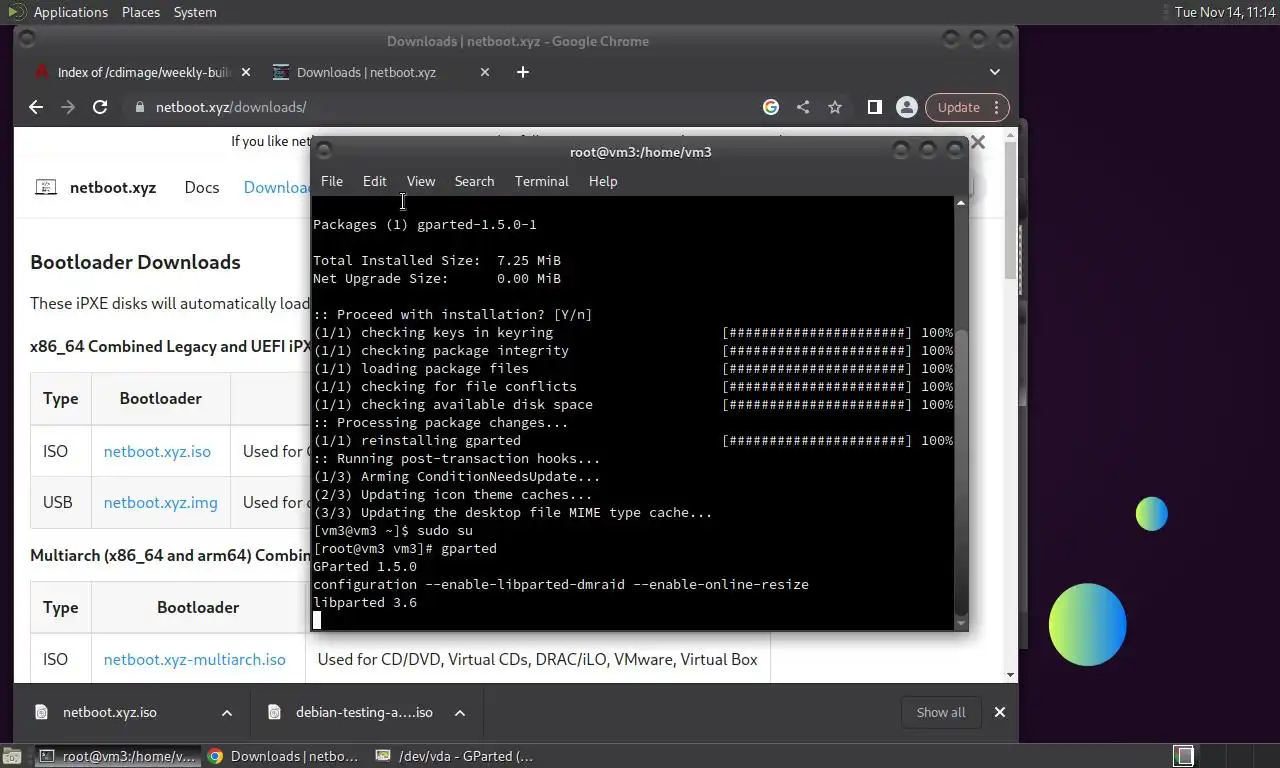Expand debian-testing iso download options
1280x768 pixels.
coord(460,712)
